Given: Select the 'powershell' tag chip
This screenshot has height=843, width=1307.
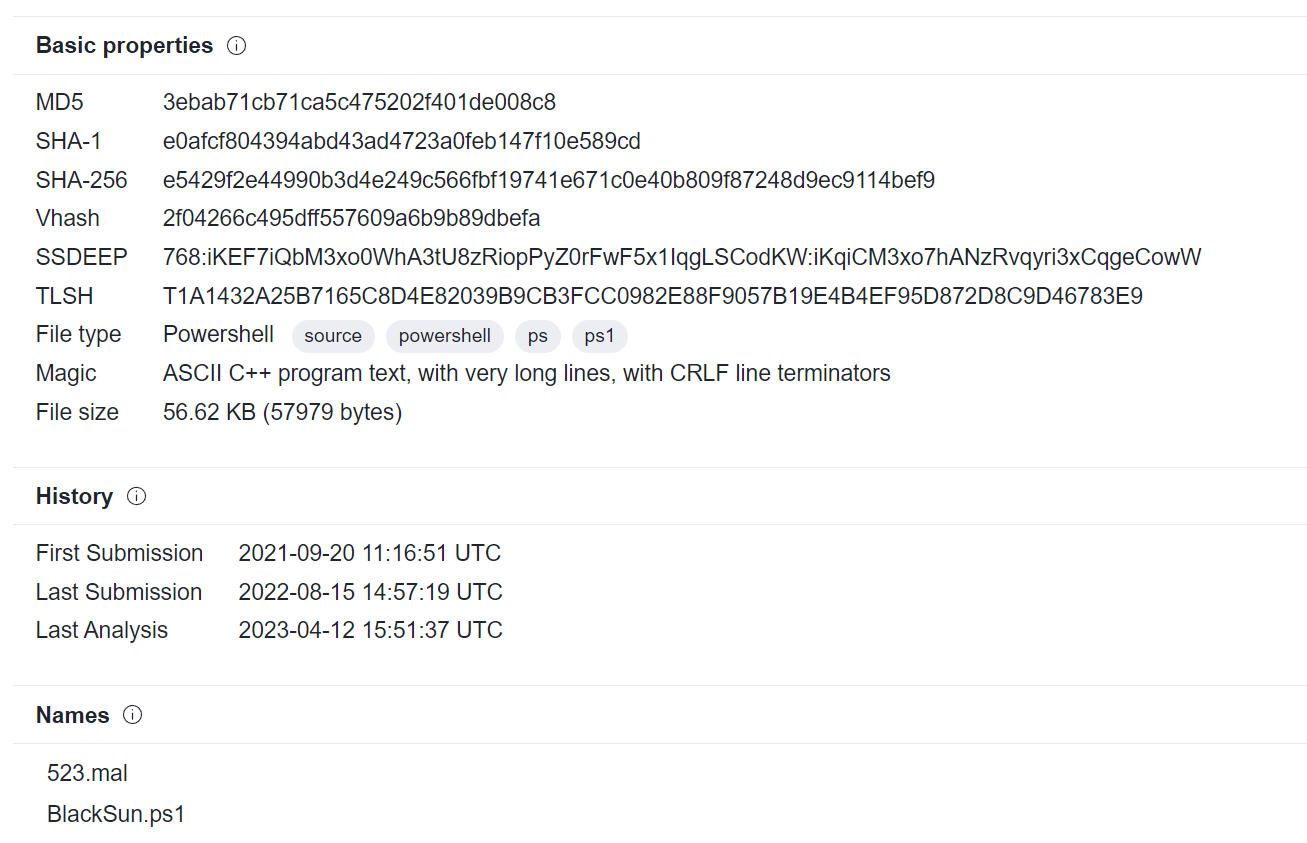Looking at the screenshot, I should tap(444, 336).
